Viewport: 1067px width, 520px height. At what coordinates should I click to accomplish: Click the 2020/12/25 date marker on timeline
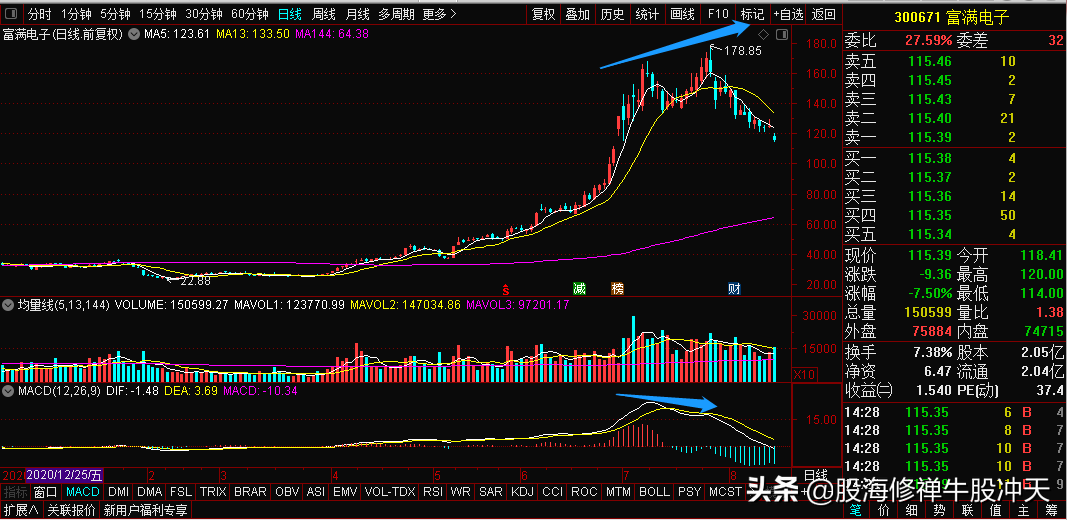click(x=65, y=475)
